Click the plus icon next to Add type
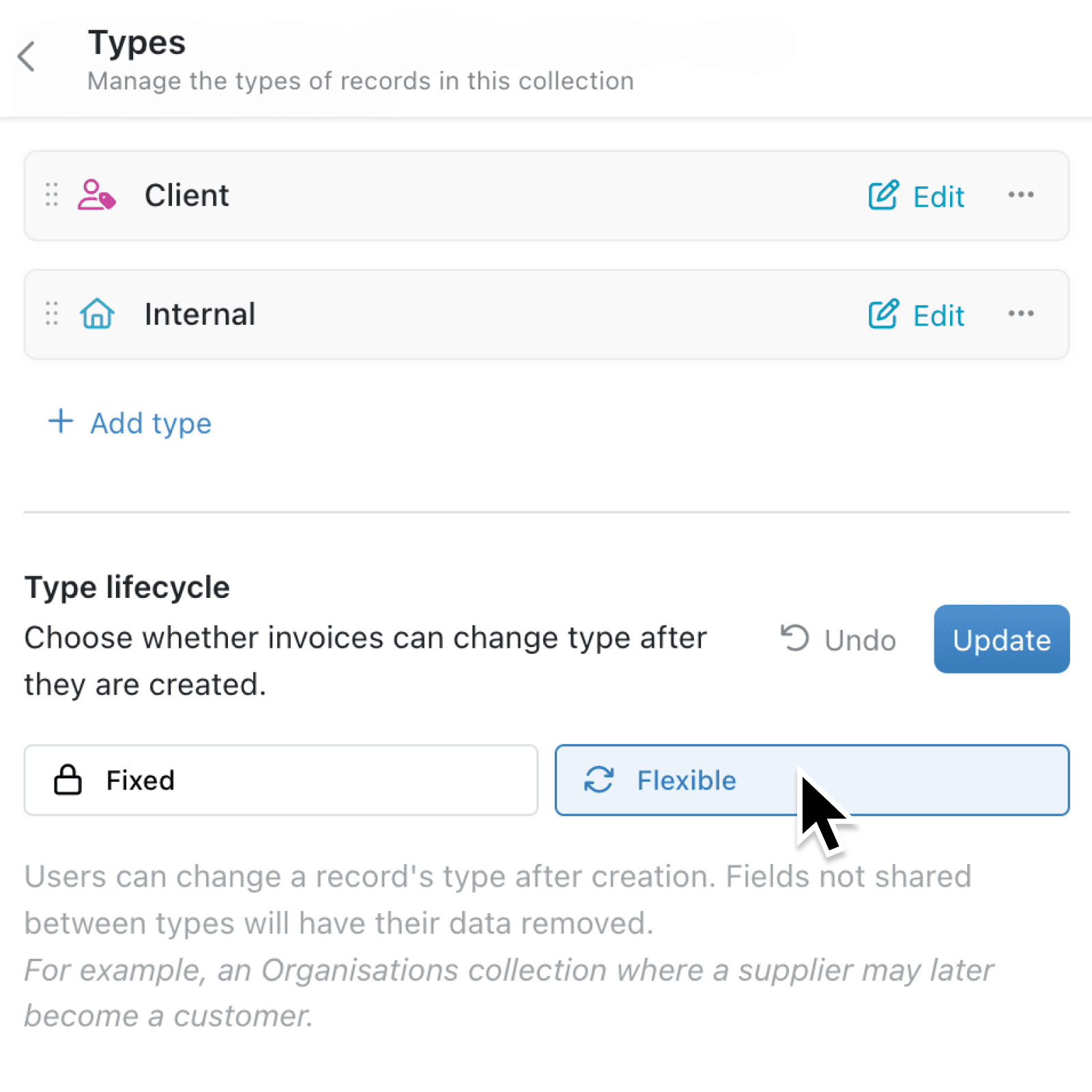The width and height of the screenshot is (1092, 1092). (x=60, y=422)
